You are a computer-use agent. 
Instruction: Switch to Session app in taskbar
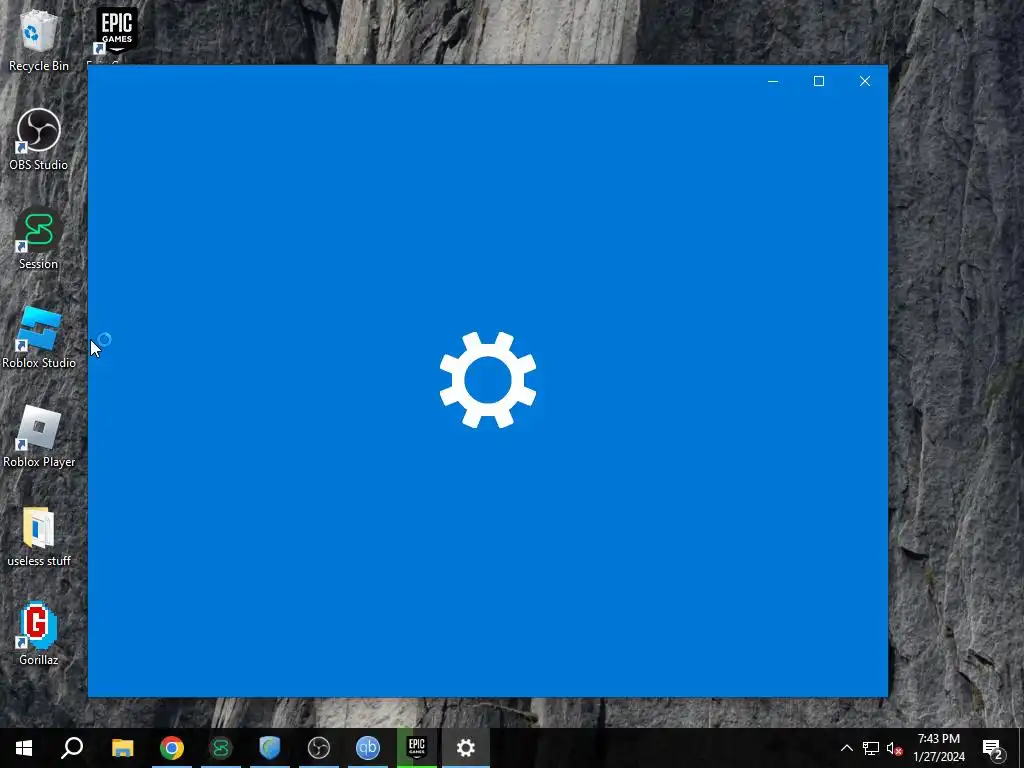tap(221, 748)
